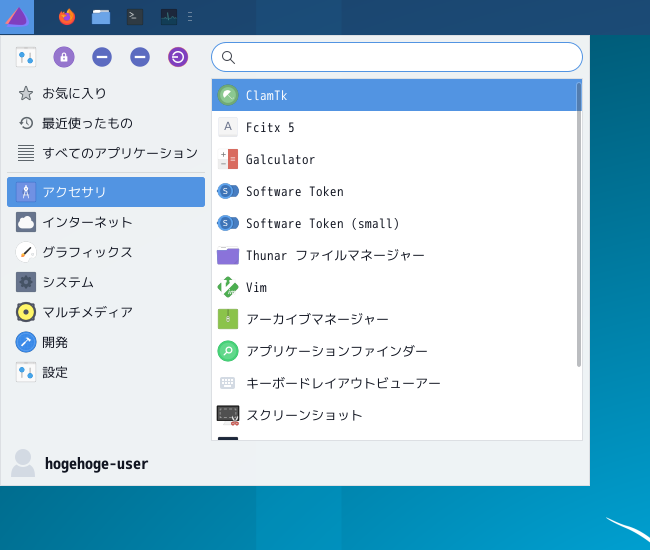Launch ClamTk by its name
The height and width of the screenshot is (550, 650).
[x=267, y=95]
